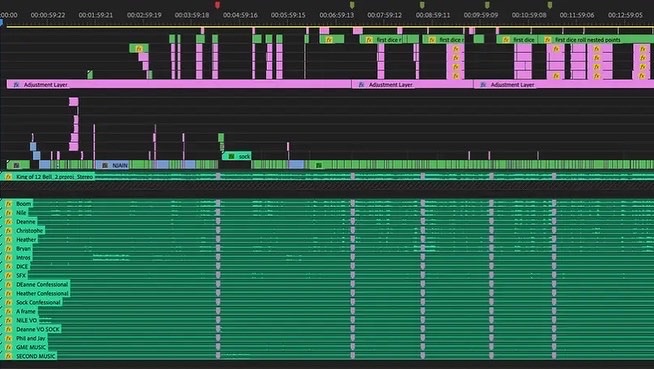Jump to 00:07:59:12 on the time ruler
Image resolution: width=654 pixels, height=369 pixels.
coord(385,15)
